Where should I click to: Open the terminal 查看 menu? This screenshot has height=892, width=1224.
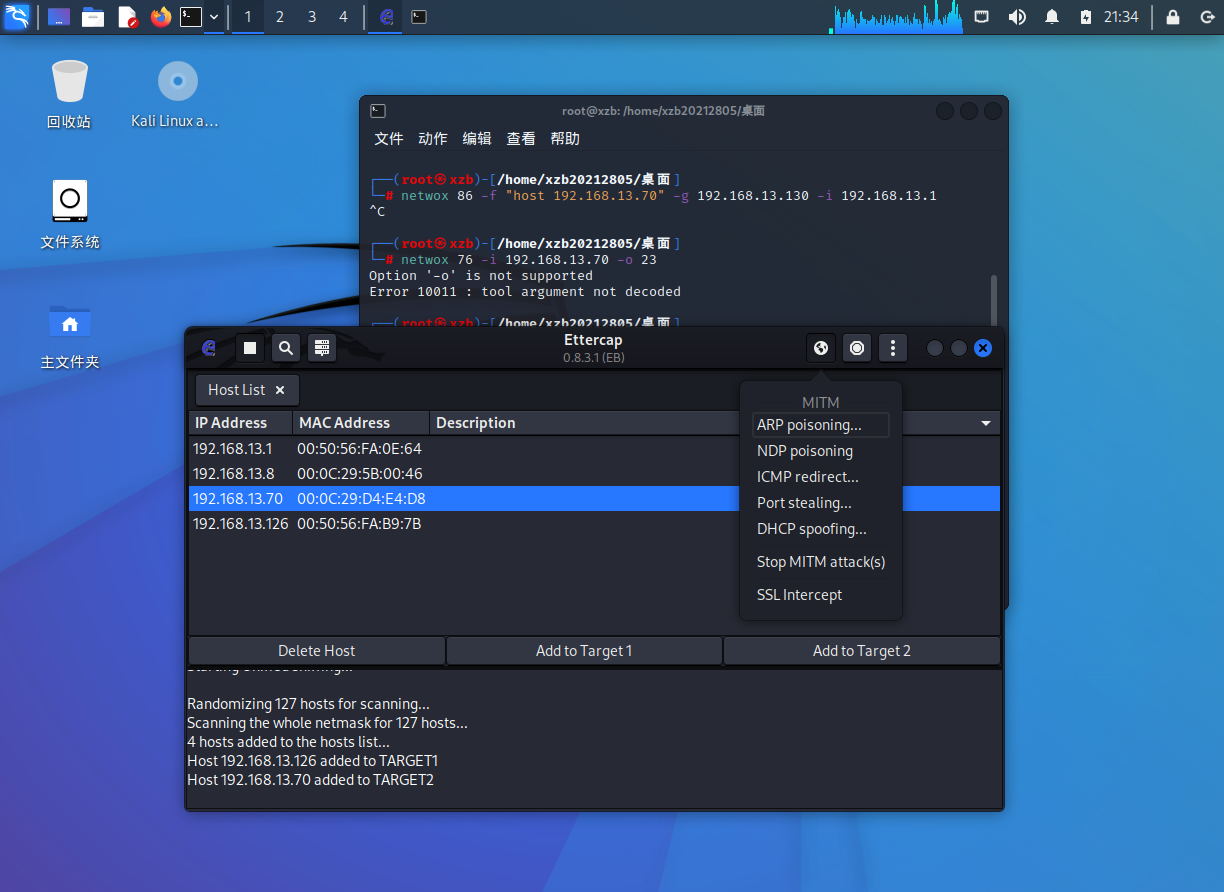[521, 139]
